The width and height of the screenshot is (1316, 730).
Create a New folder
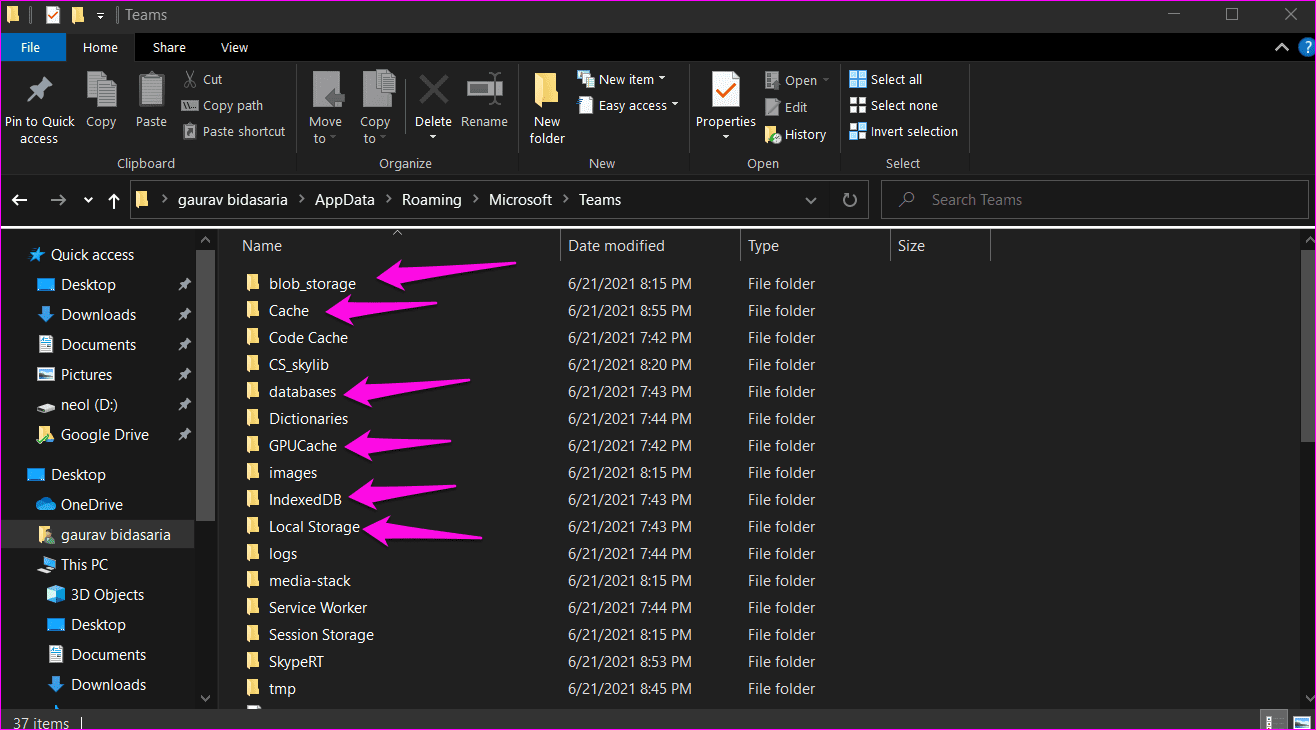[x=546, y=108]
